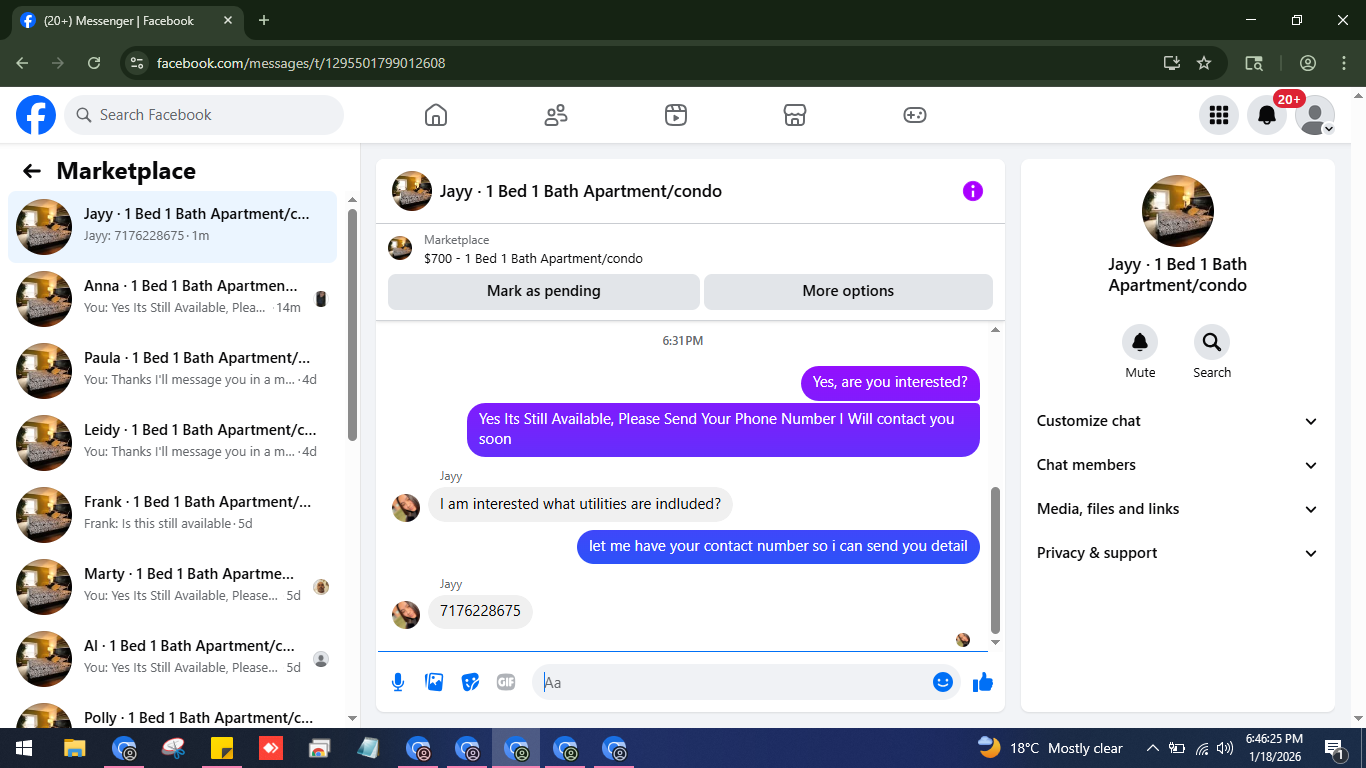
Task: Click Mark as pending button
Action: click(x=544, y=291)
